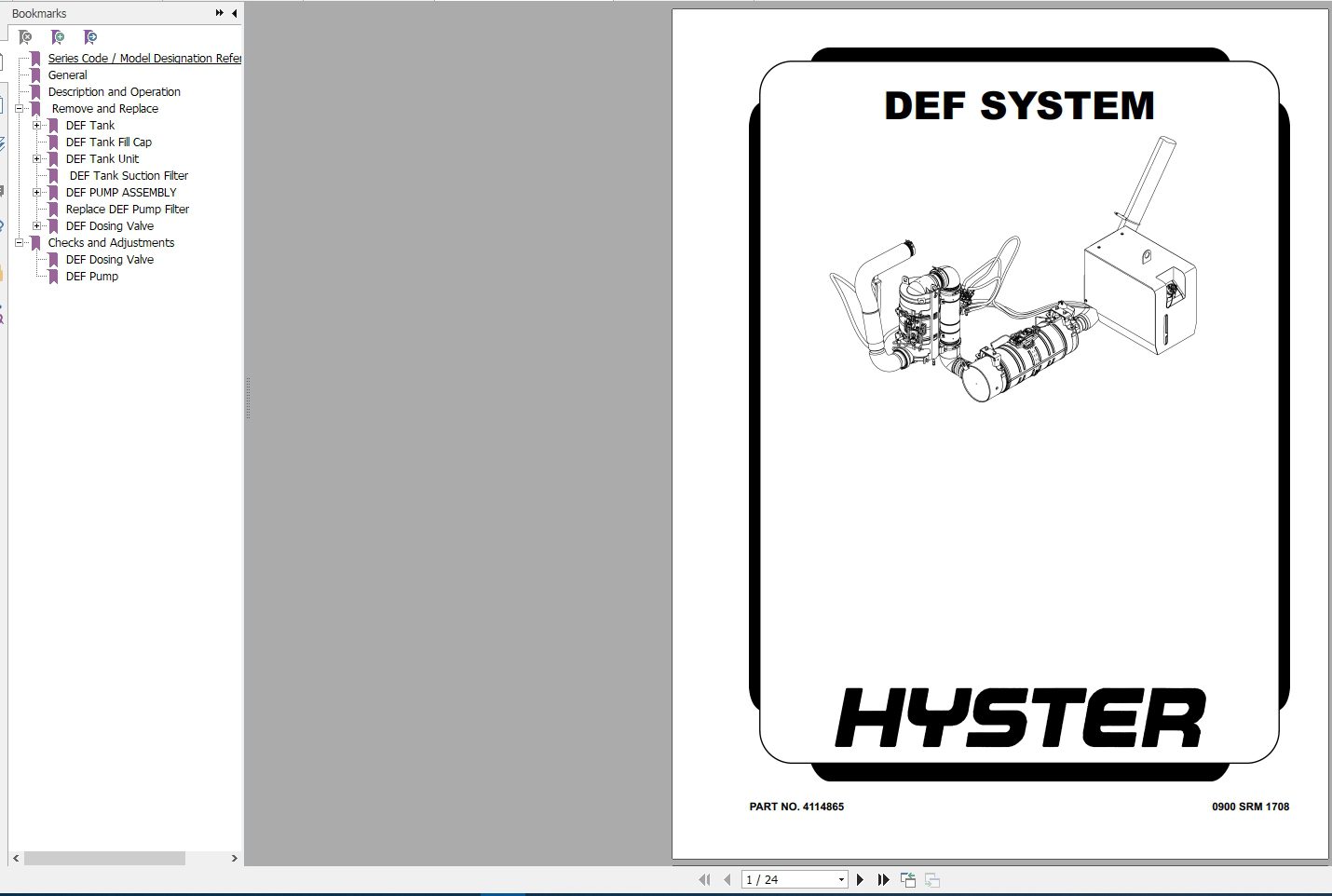Collapse the Bookmarks panel with the left arrow

click(x=235, y=13)
